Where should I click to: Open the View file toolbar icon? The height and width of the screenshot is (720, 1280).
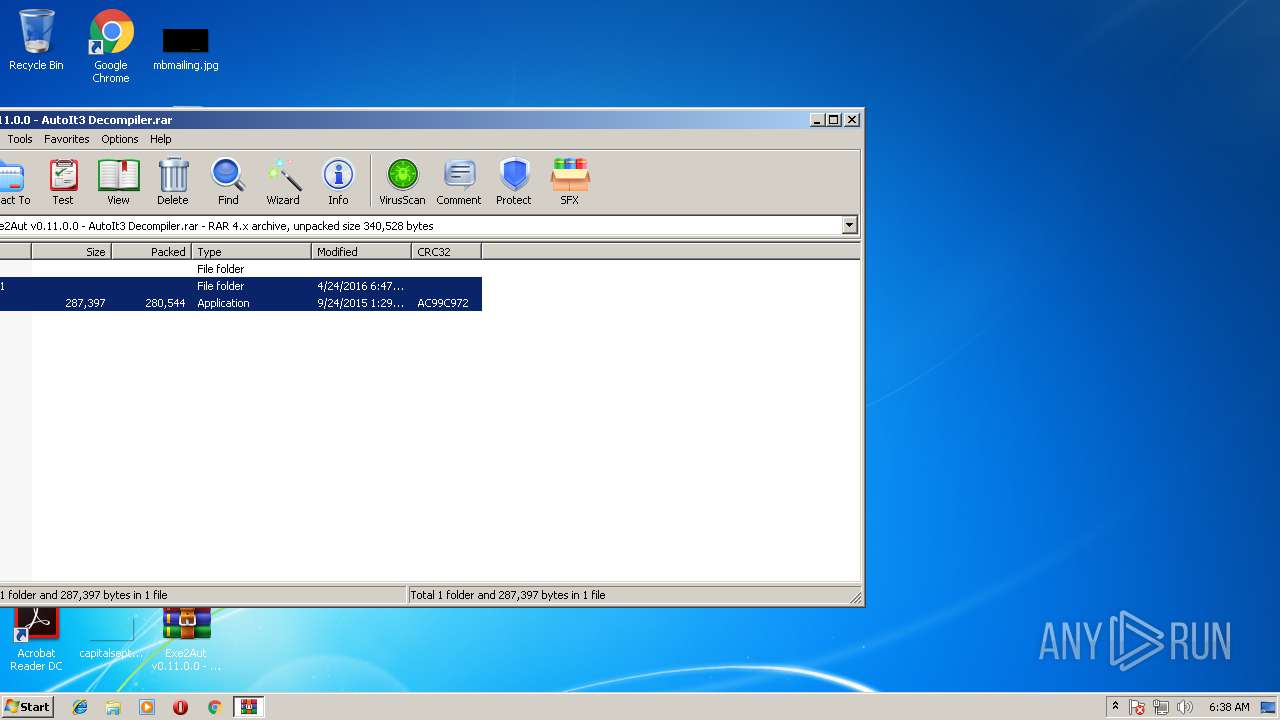118,181
